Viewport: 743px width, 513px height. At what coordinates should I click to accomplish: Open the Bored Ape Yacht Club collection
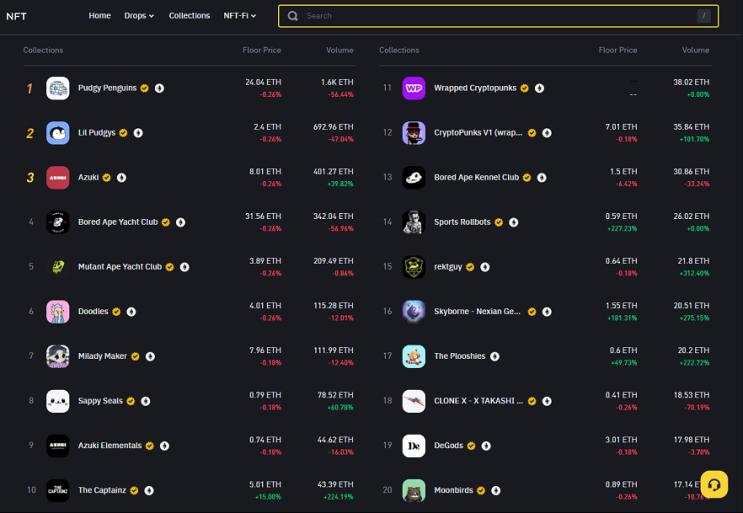click(118, 222)
